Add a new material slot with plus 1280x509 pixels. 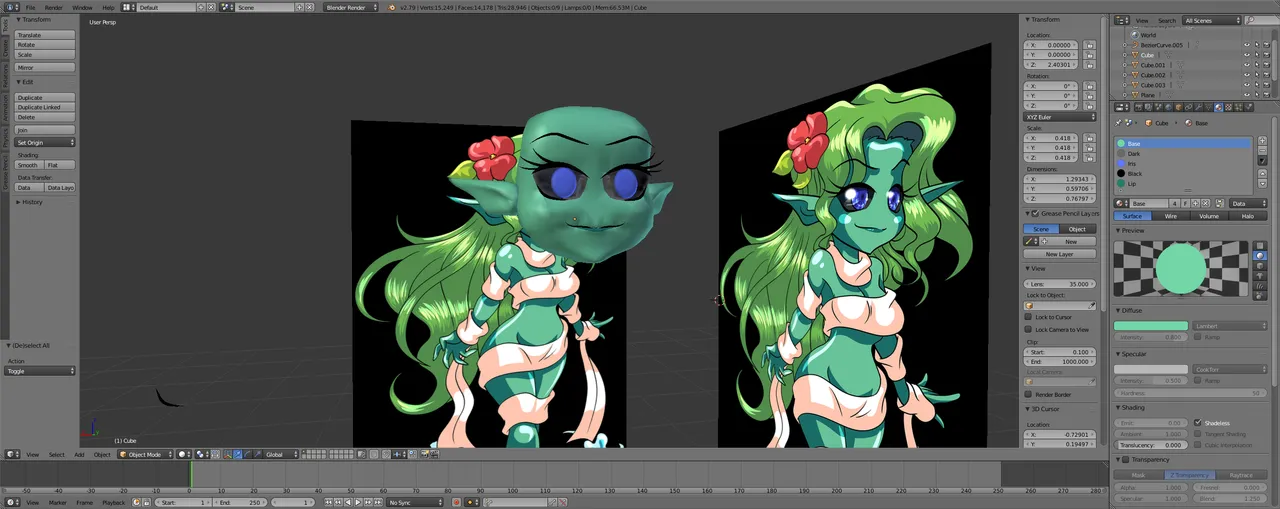click(1262, 140)
